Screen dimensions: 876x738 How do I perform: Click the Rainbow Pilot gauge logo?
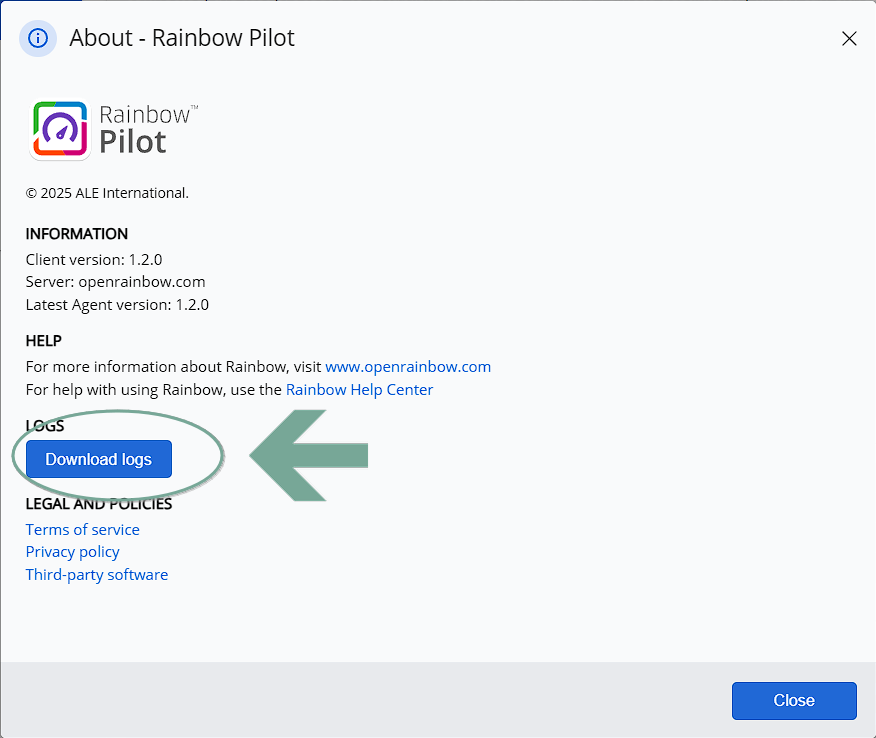(x=59, y=131)
